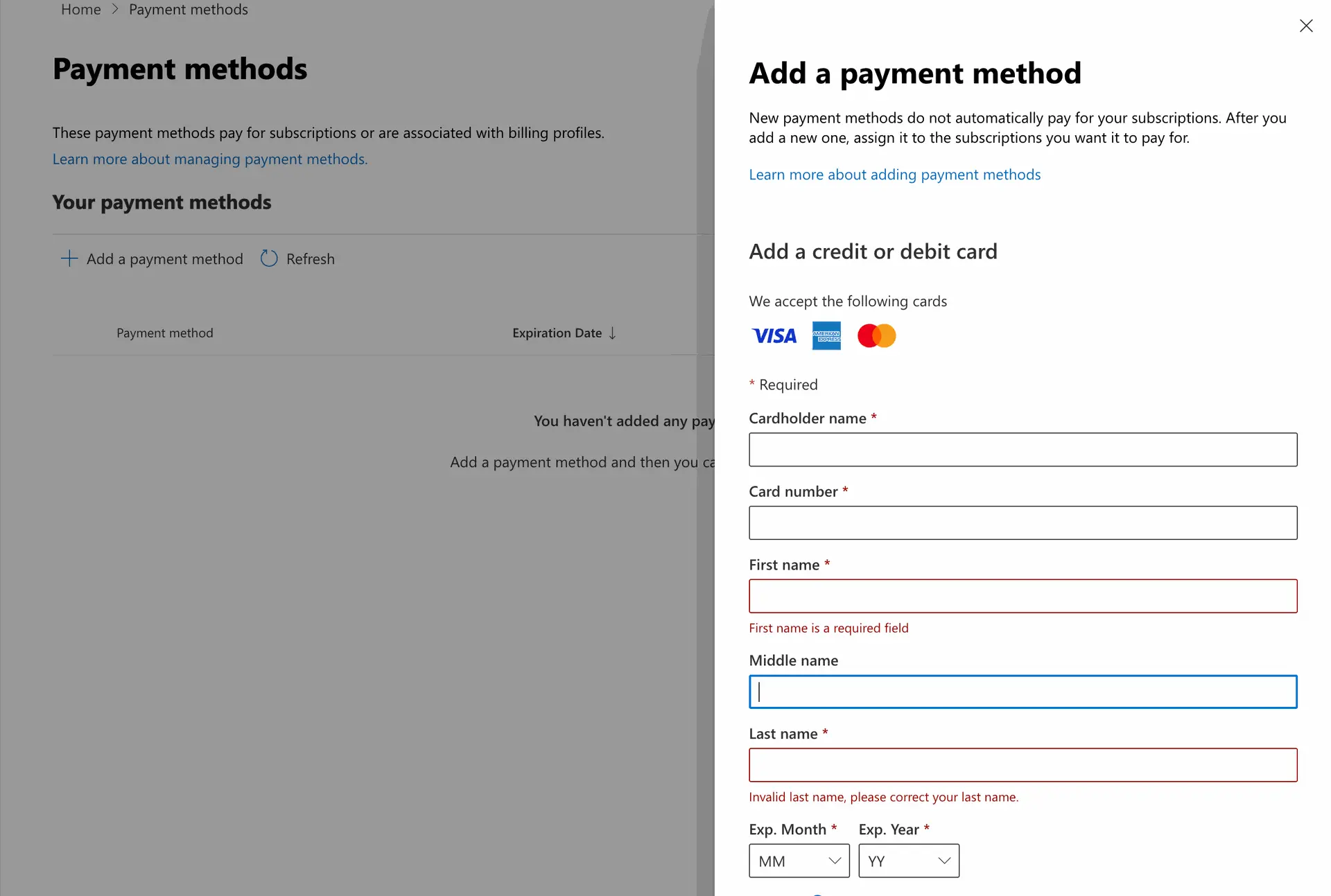Screen dimensions: 1331x896
Task: Open the Exp. Year dropdown
Action: (908, 861)
